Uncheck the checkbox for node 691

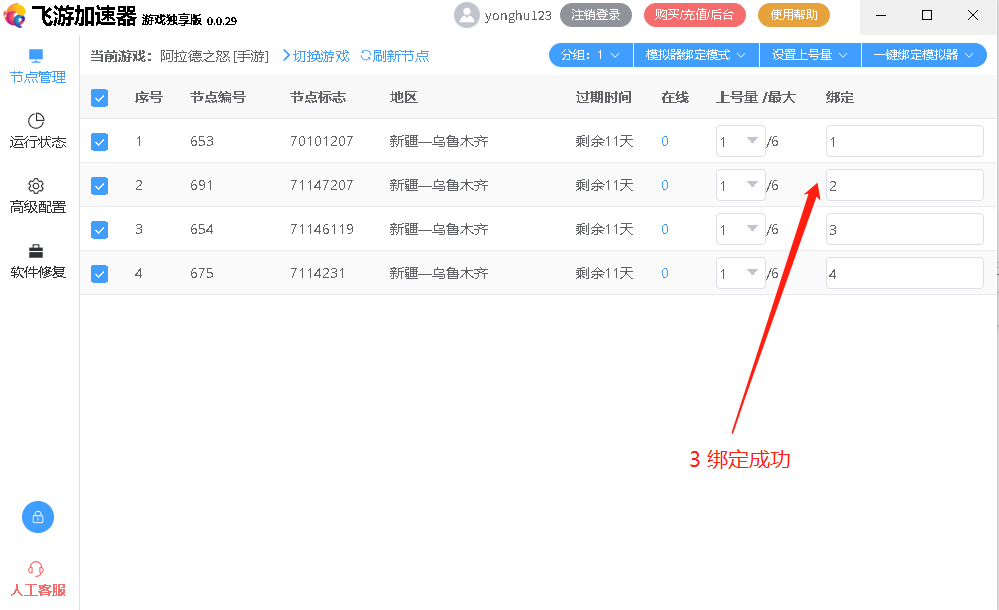pyautogui.click(x=99, y=185)
